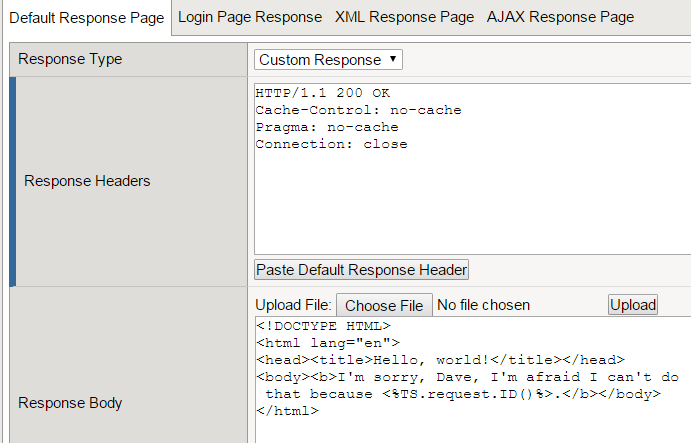691x443 pixels.
Task: Place cursor on Cache-Control: no-cache line
Action: coord(358,110)
